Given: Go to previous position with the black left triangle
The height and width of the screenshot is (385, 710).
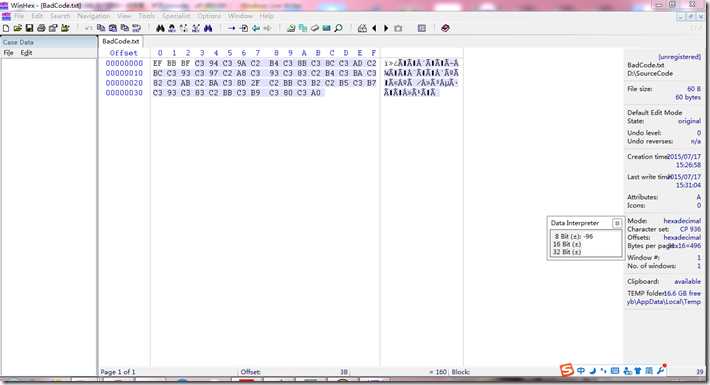Looking at the screenshot, I should point(374,28).
